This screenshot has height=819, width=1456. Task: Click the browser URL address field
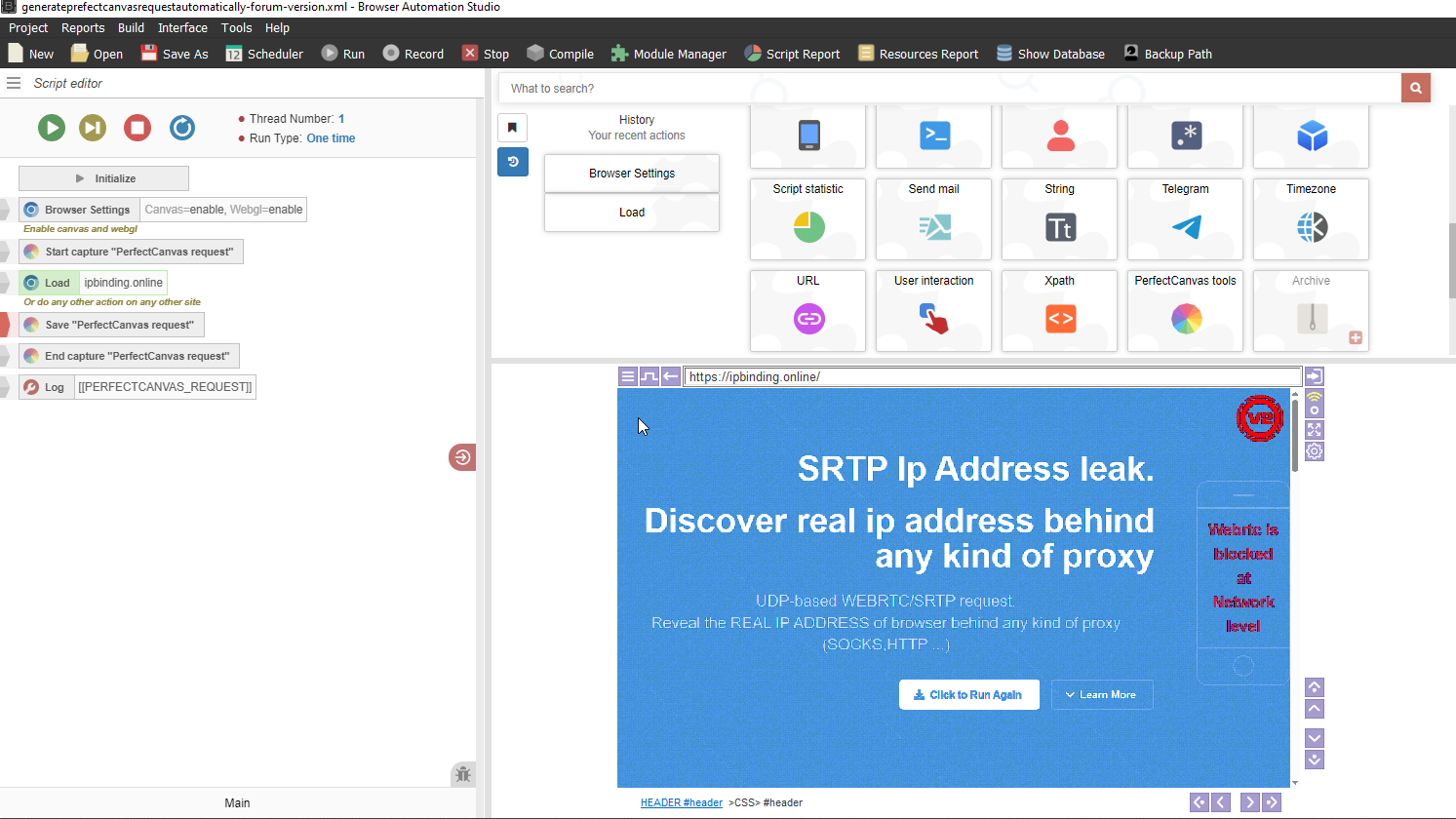[x=992, y=376]
